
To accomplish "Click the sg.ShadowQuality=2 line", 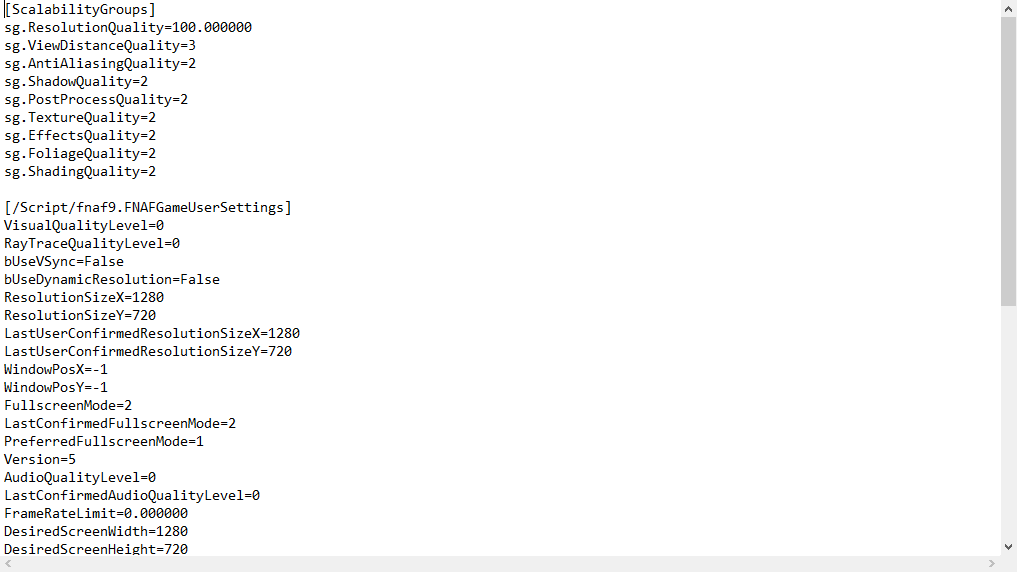I will [x=76, y=82].
